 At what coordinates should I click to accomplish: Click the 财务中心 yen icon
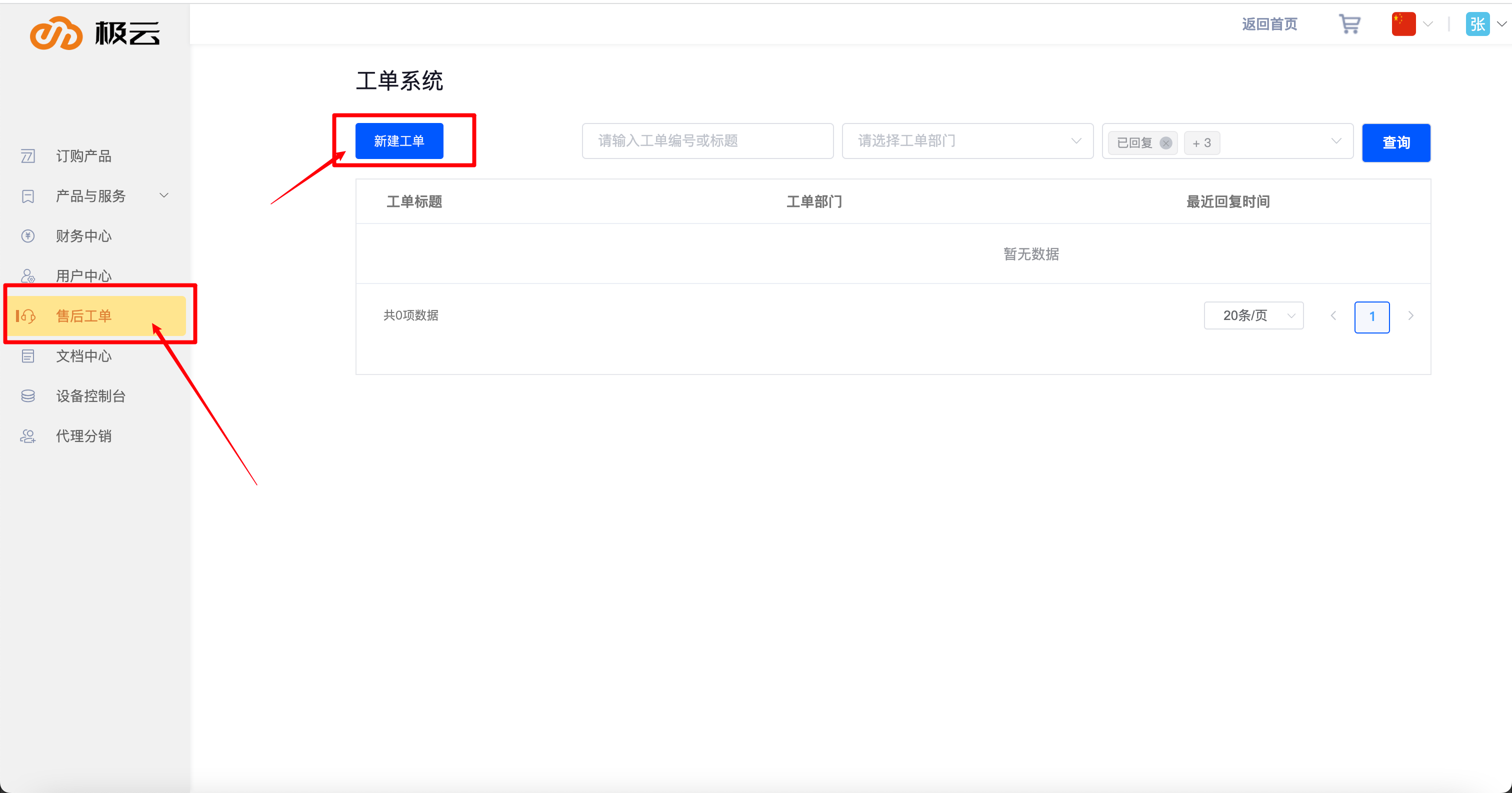coord(27,236)
